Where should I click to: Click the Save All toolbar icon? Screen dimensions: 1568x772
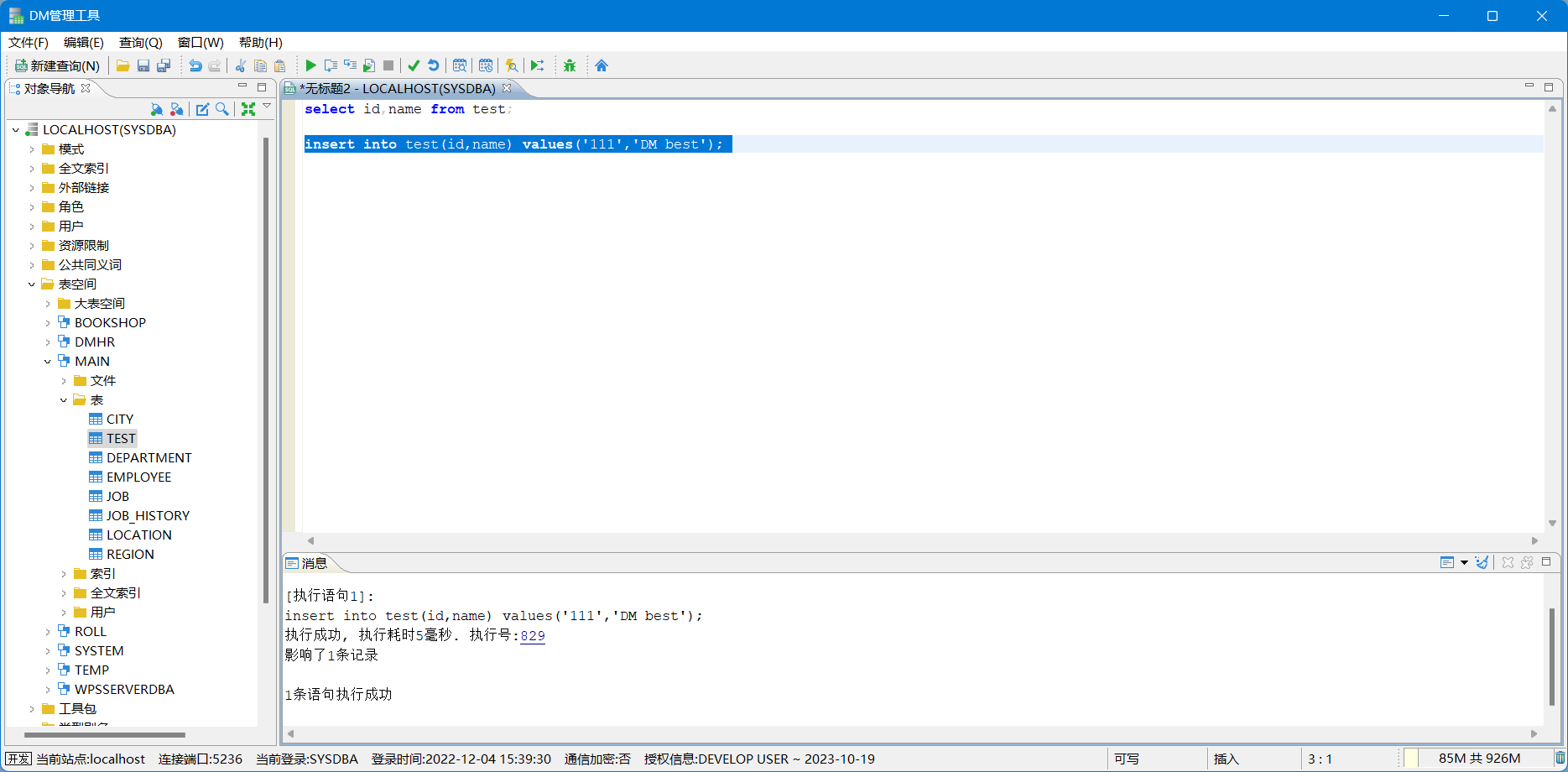pos(164,65)
